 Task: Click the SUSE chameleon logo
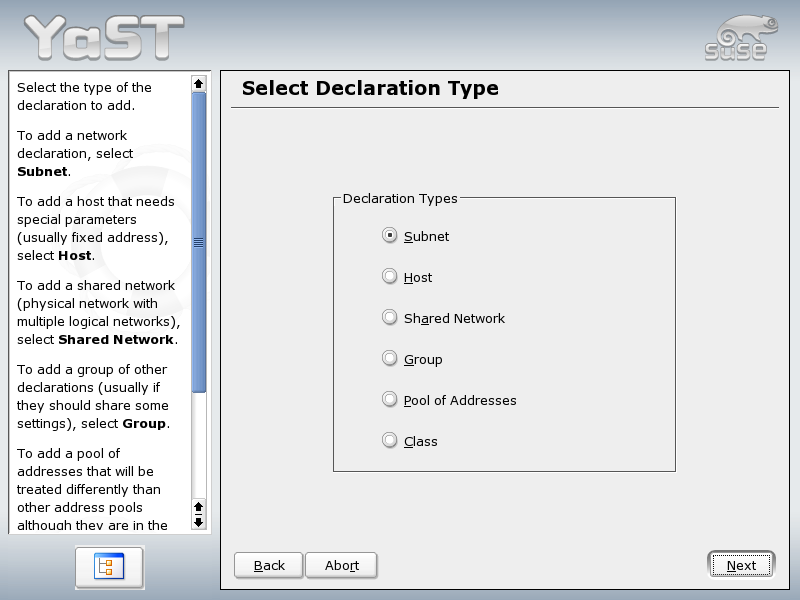[741, 38]
